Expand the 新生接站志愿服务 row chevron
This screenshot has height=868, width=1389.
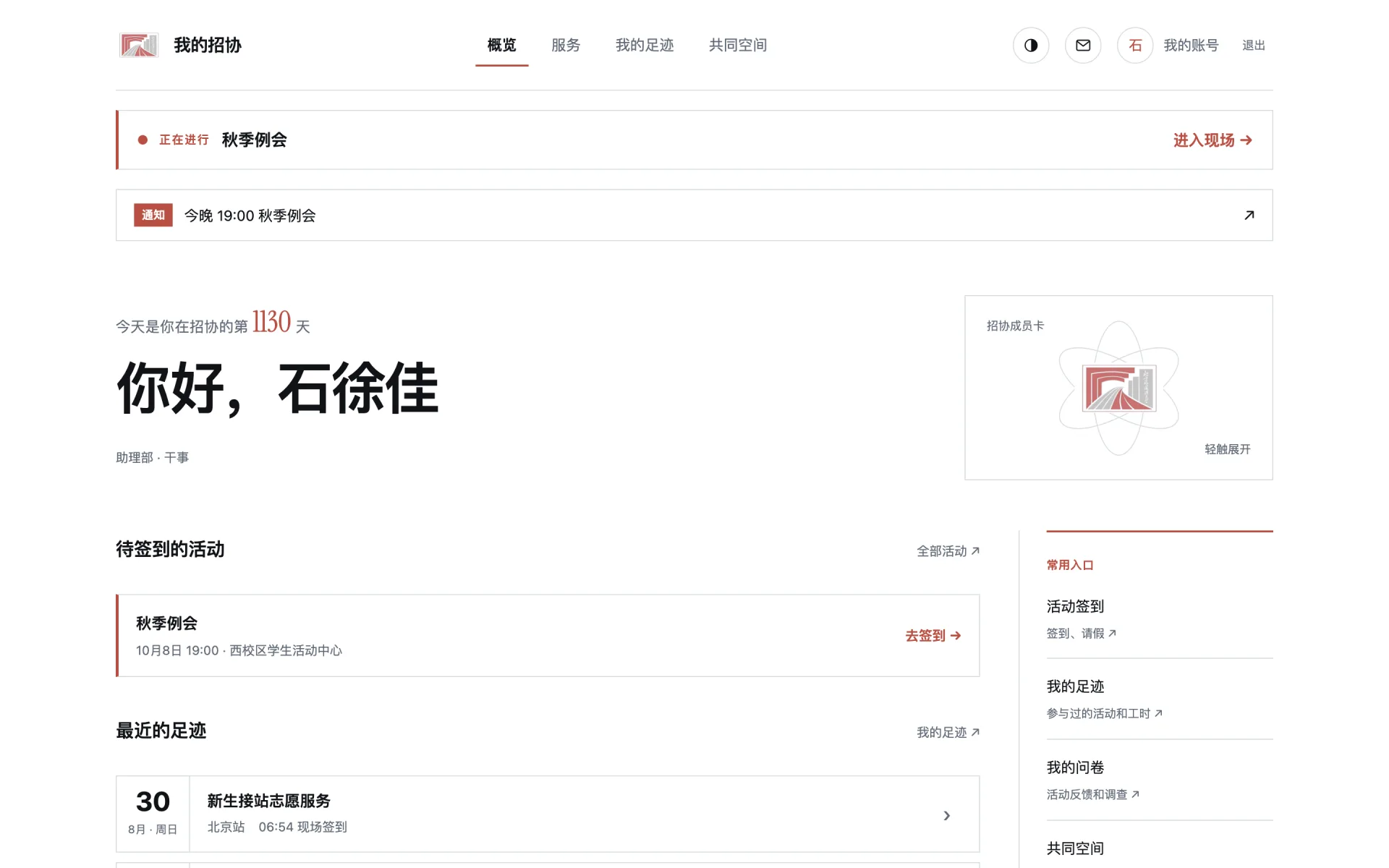pyautogui.click(x=946, y=815)
